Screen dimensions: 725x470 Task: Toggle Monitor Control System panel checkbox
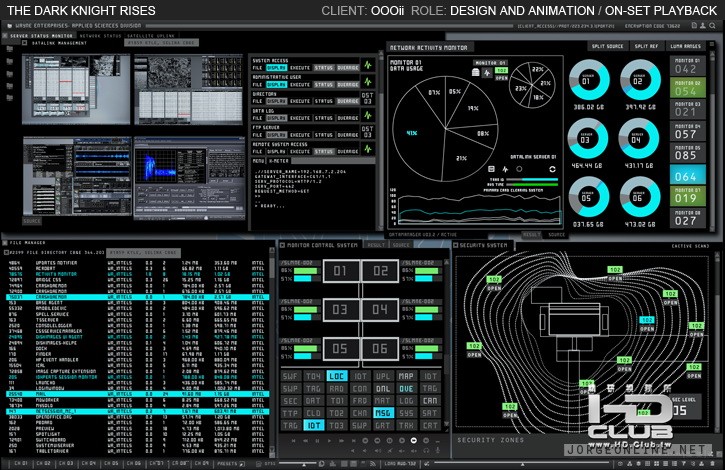click(x=283, y=245)
